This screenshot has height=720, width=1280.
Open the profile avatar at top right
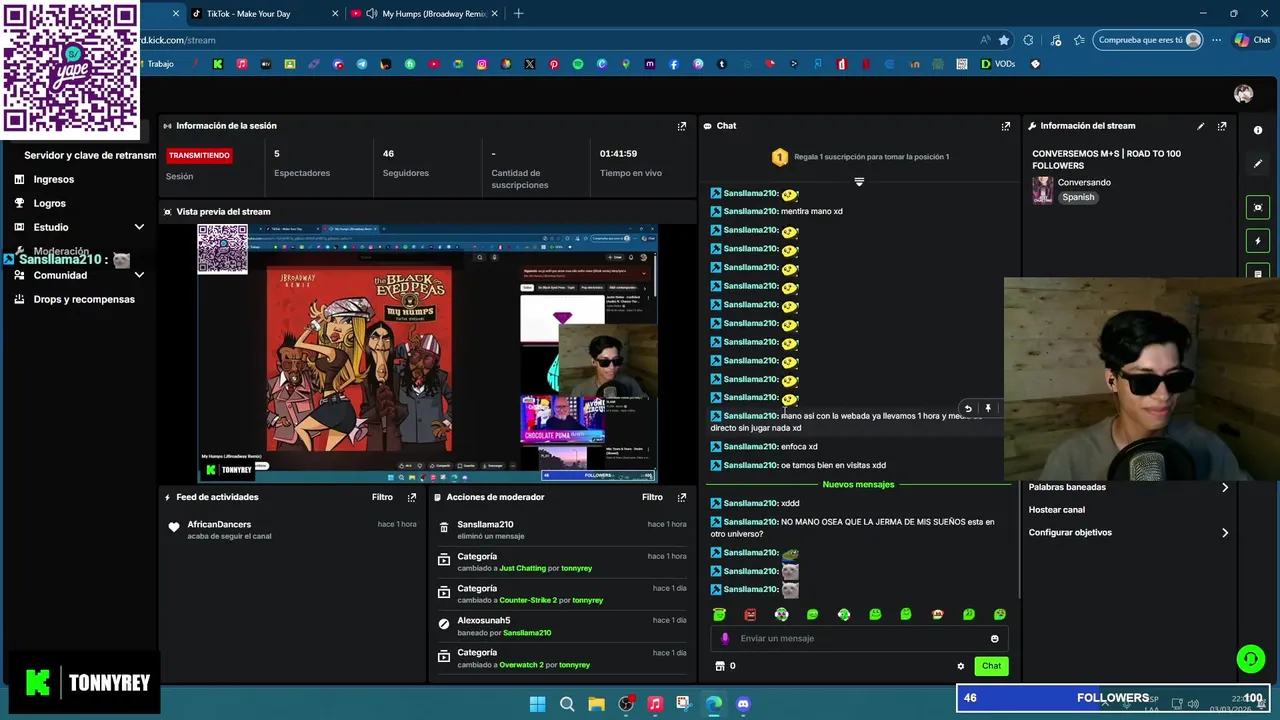click(x=1243, y=94)
